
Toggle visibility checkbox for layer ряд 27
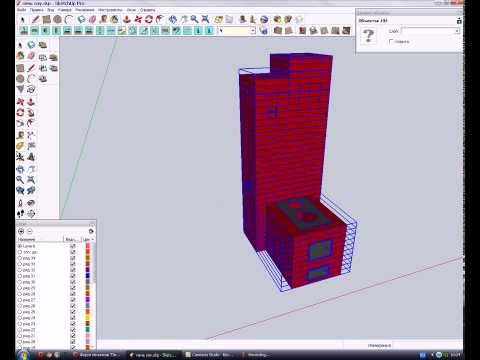point(73,300)
